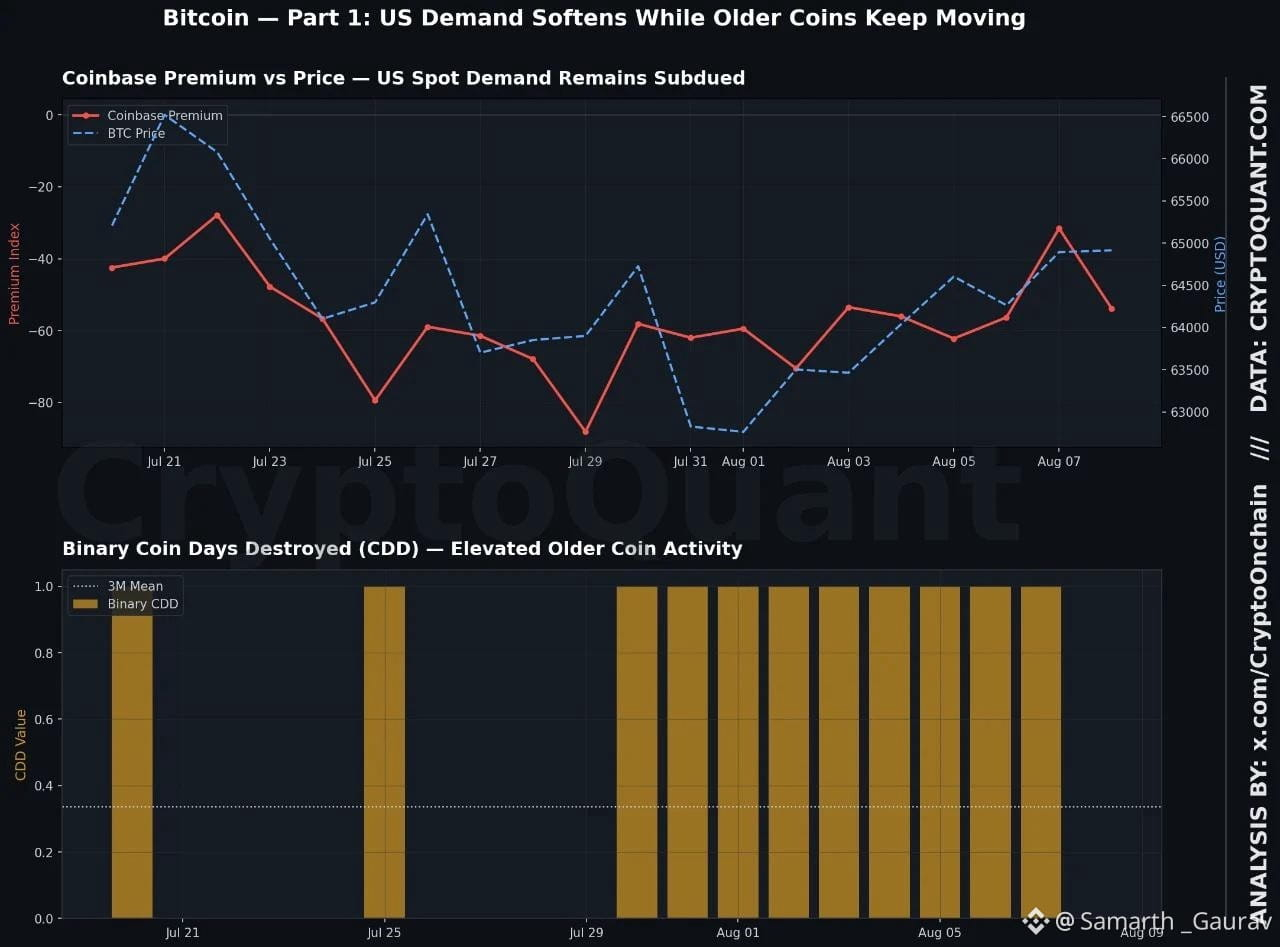
Task: Click the Coinbase Premium data point on Jul 29
Action: tap(586, 432)
